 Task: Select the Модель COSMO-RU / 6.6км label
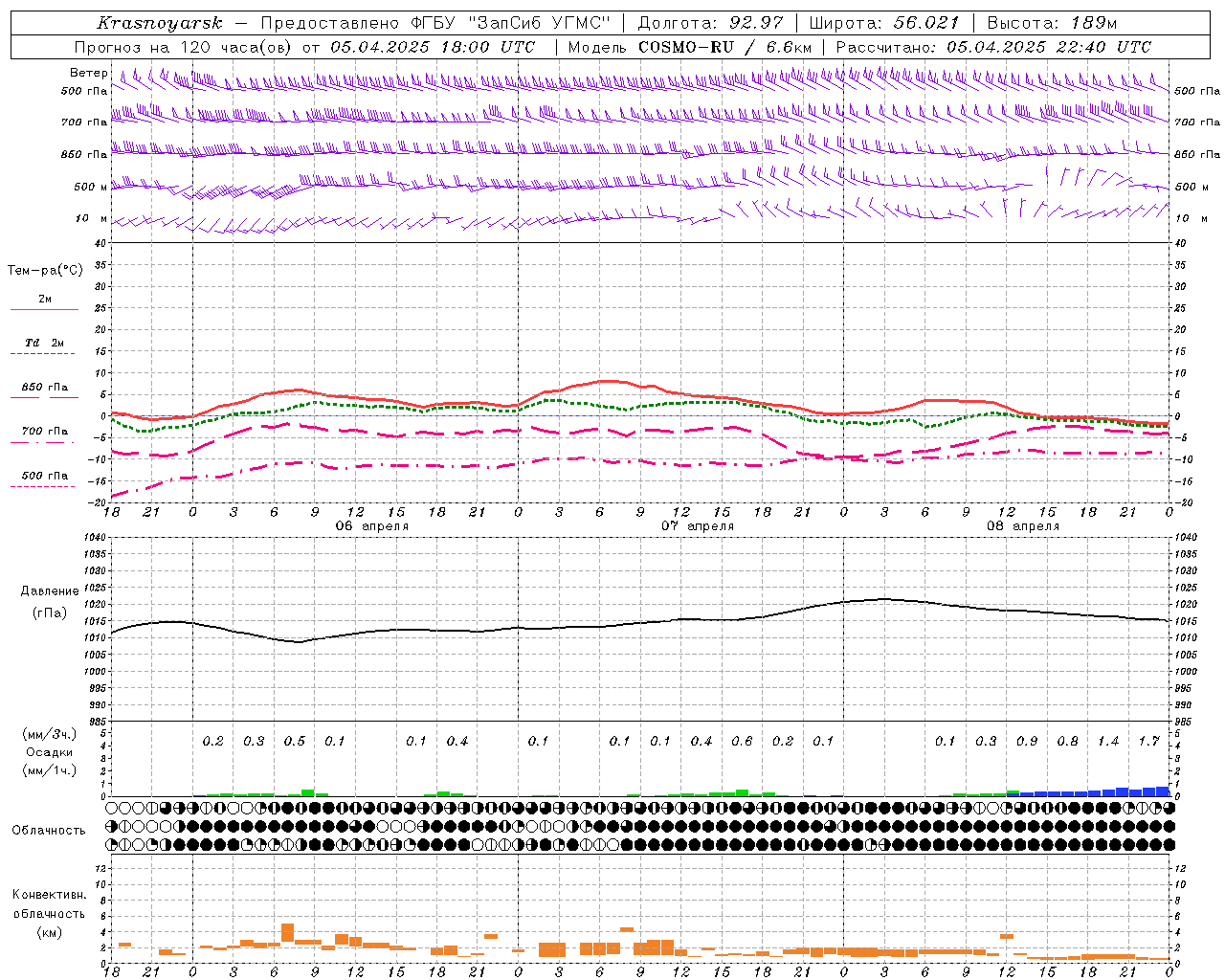[x=689, y=47]
